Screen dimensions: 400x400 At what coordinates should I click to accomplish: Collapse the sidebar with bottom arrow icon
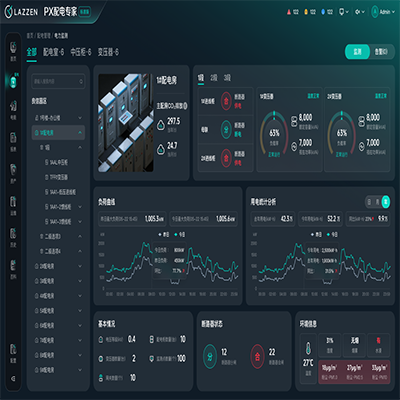(x=13, y=378)
